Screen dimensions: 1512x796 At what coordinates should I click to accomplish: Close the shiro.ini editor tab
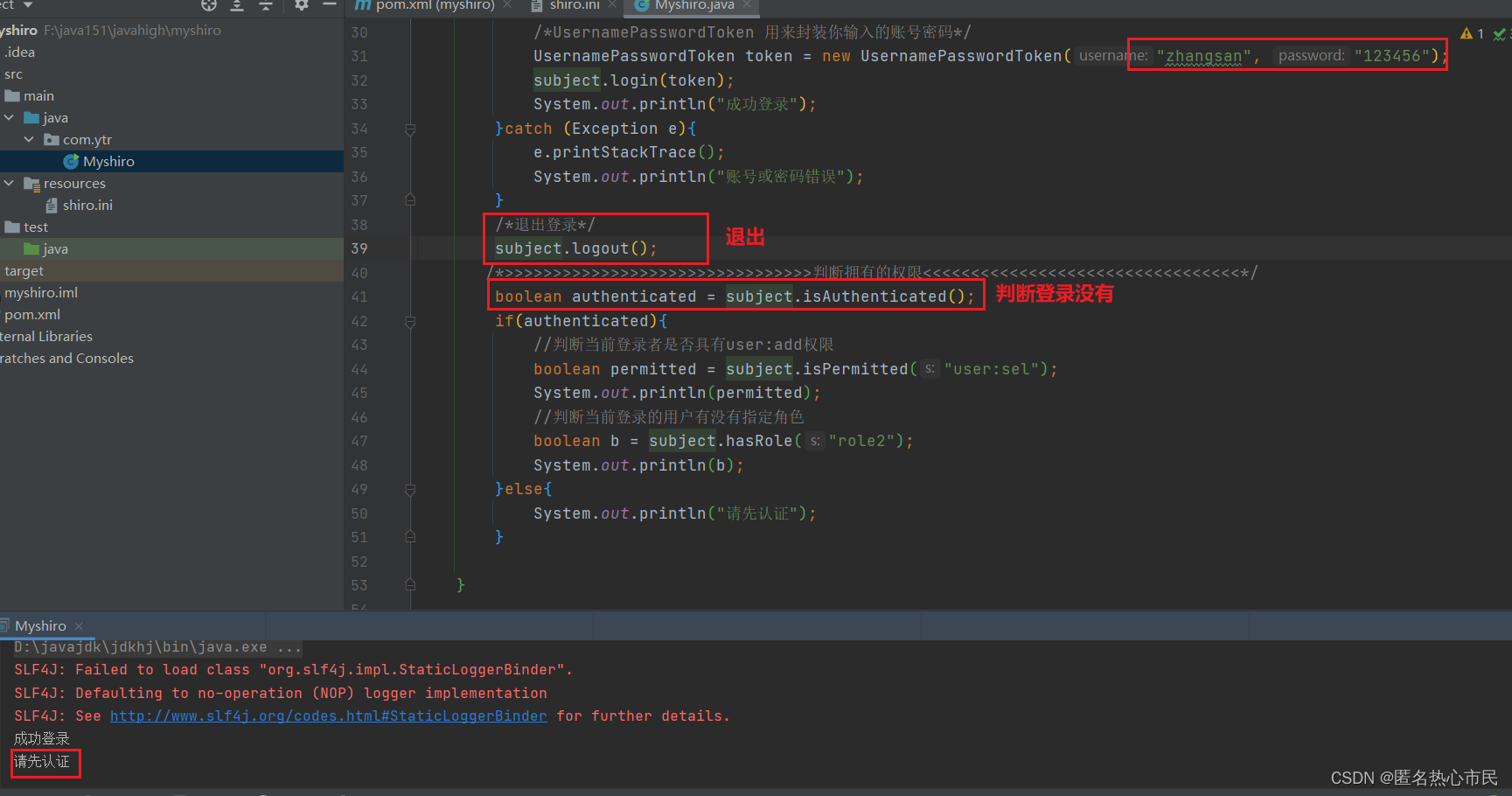pyautogui.click(x=612, y=5)
